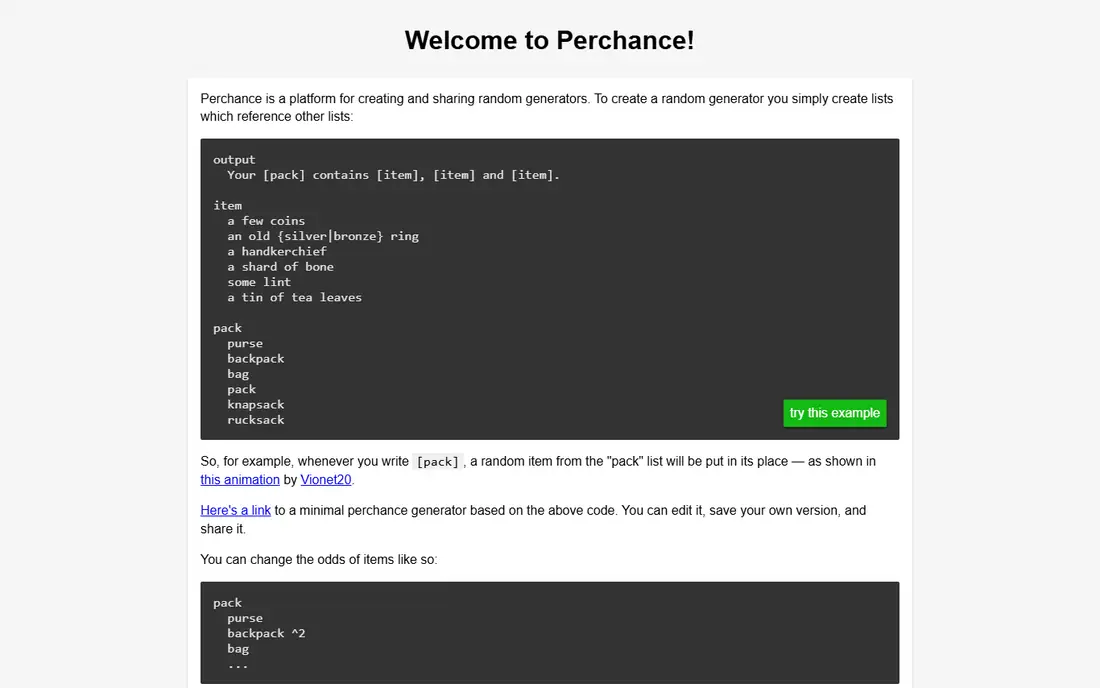The image size is (1100, 688).
Task: Click the 'output' list name in code
Action: [234, 160]
